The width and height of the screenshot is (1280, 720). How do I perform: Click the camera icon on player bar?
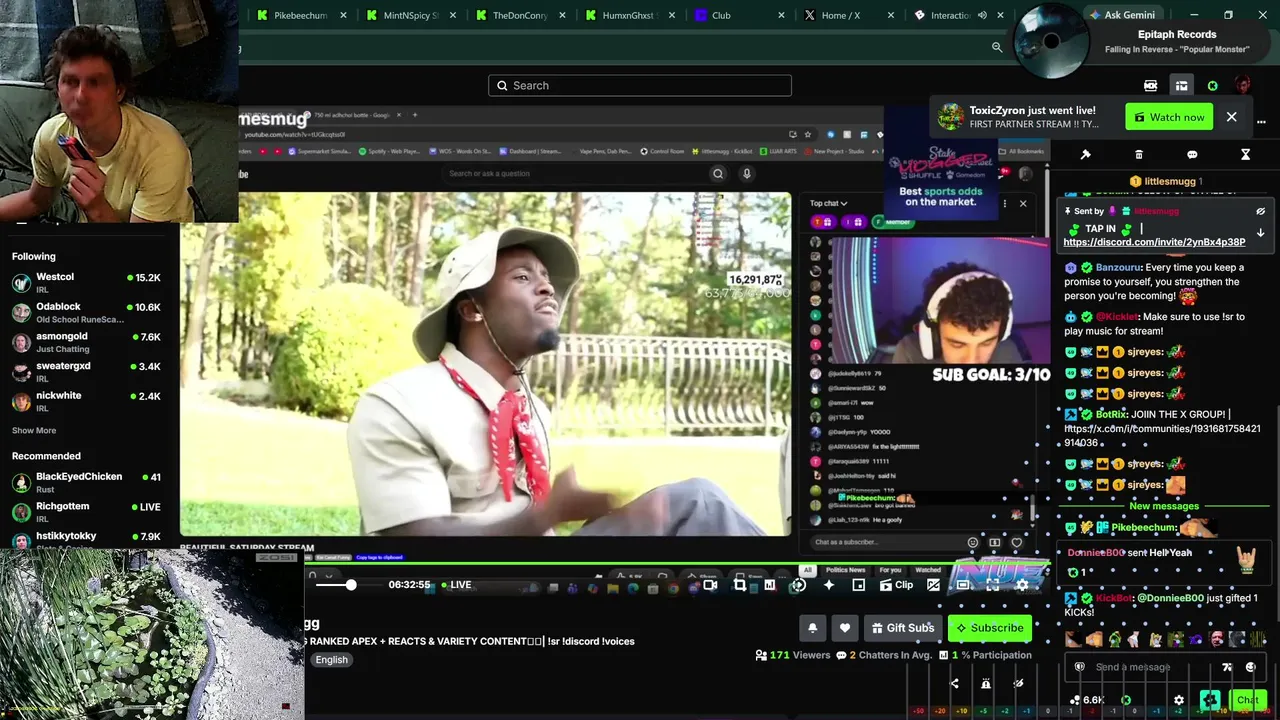[710, 585]
